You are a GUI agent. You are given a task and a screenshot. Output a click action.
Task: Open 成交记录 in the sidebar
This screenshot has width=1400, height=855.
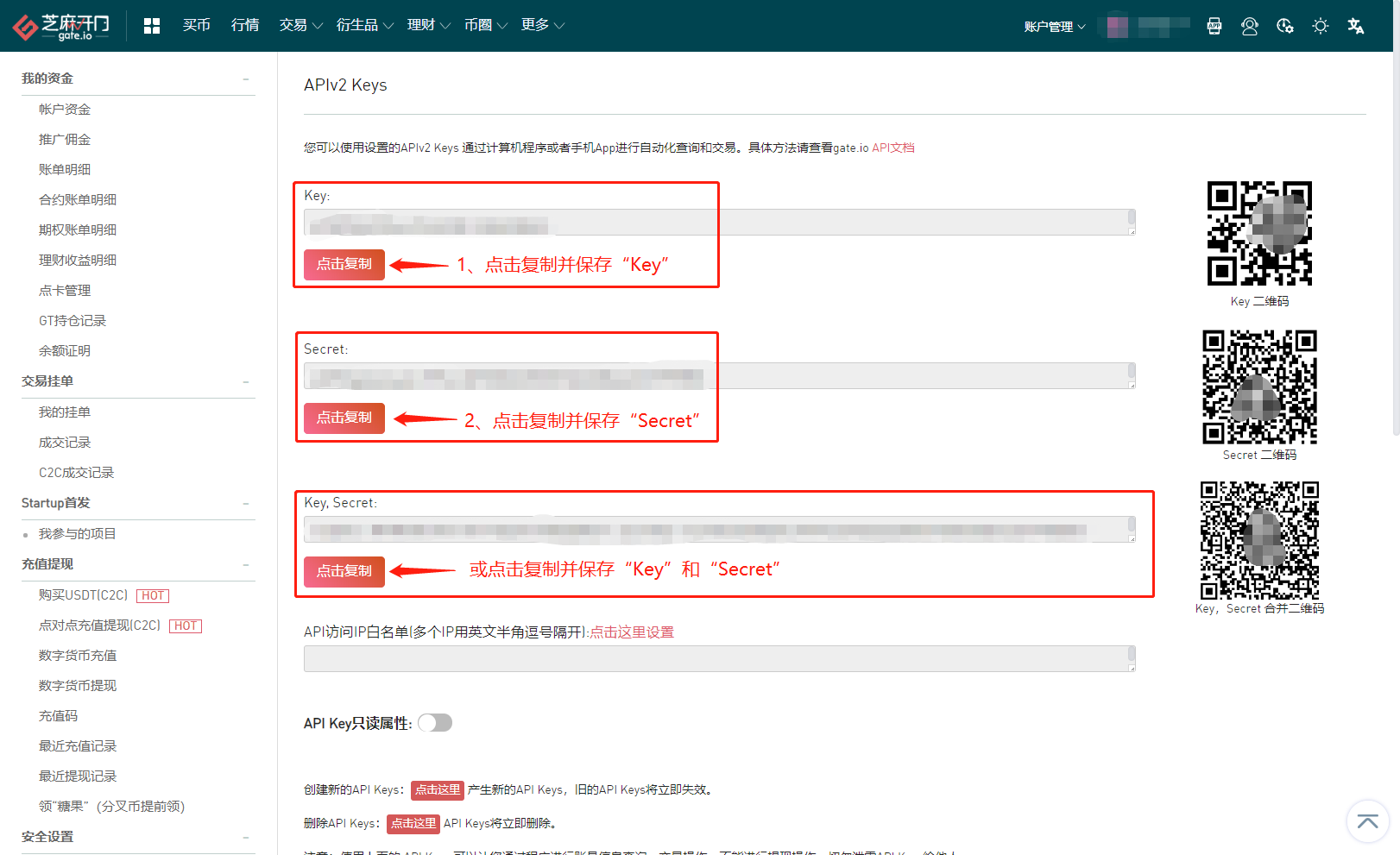(65, 443)
